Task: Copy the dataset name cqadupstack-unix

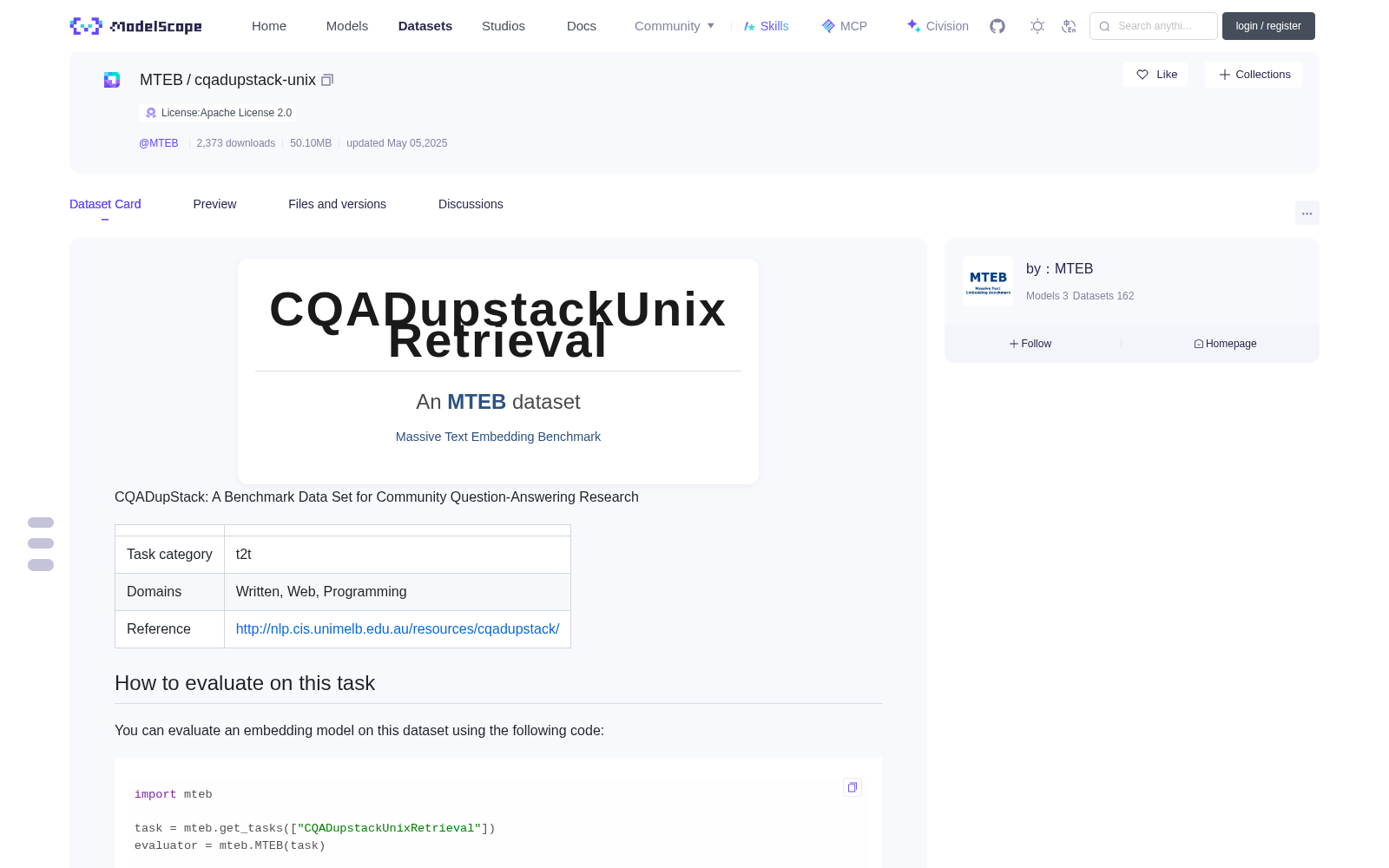Action: [327, 80]
